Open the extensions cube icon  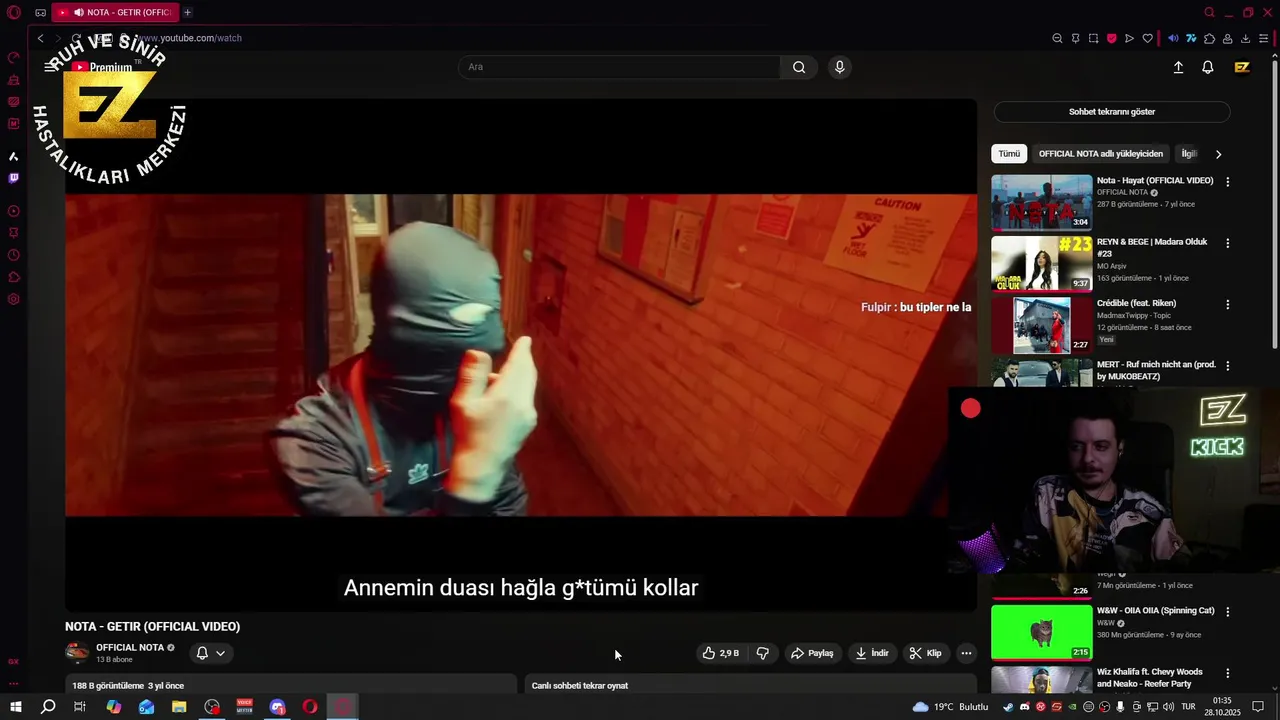click(1209, 39)
